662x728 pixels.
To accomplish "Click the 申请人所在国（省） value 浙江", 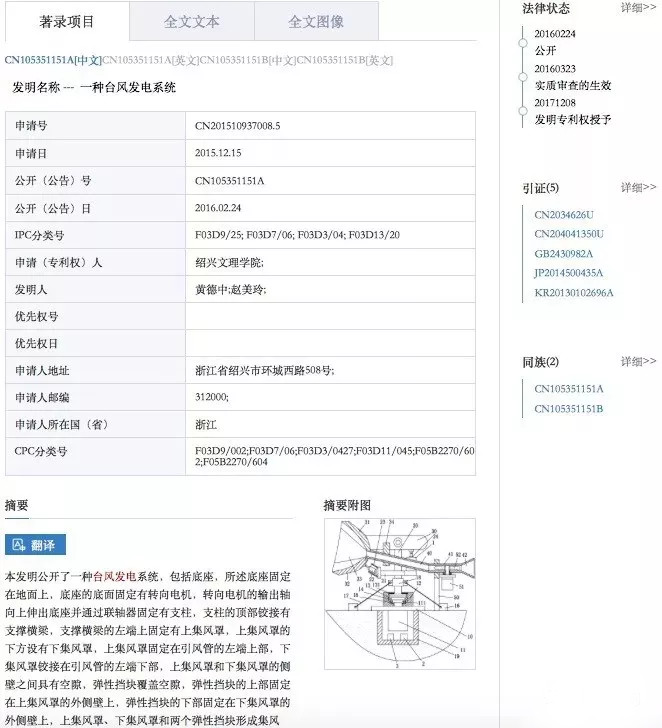I will (206, 424).
